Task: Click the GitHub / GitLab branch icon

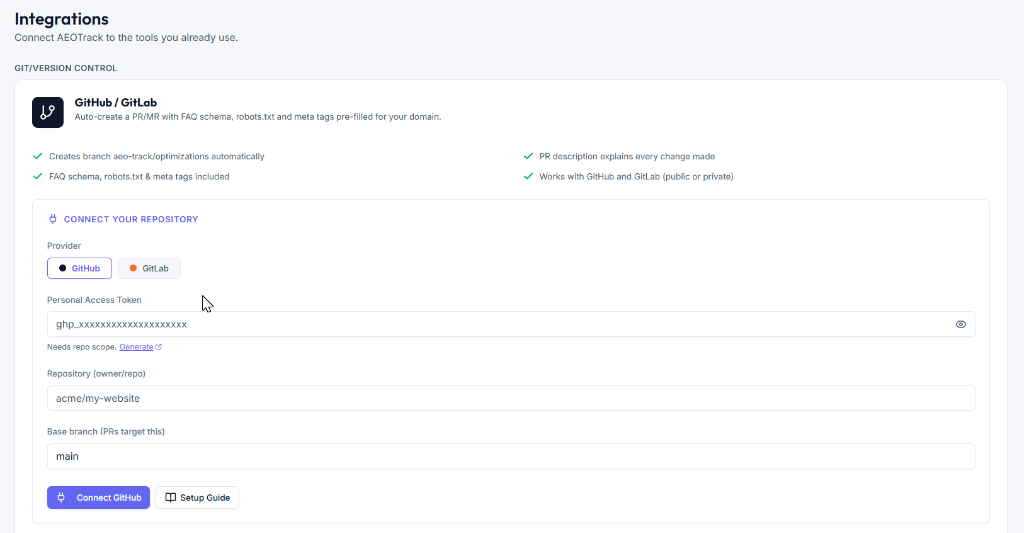Action: 48,112
